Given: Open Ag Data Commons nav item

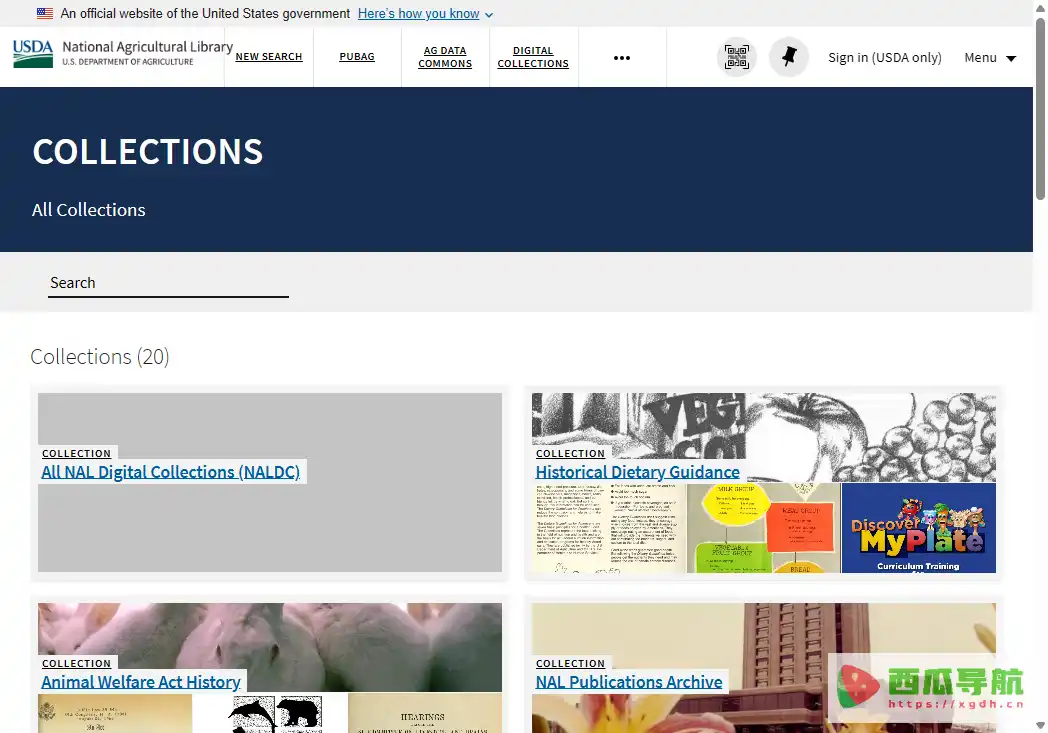Looking at the screenshot, I should click(445, 57).
